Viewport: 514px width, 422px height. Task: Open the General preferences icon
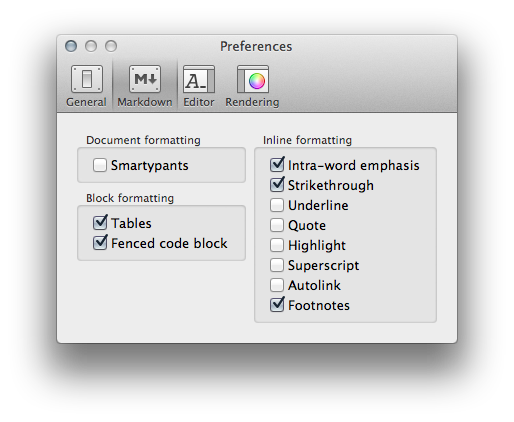pyautogui.click(x=87, y=79)
